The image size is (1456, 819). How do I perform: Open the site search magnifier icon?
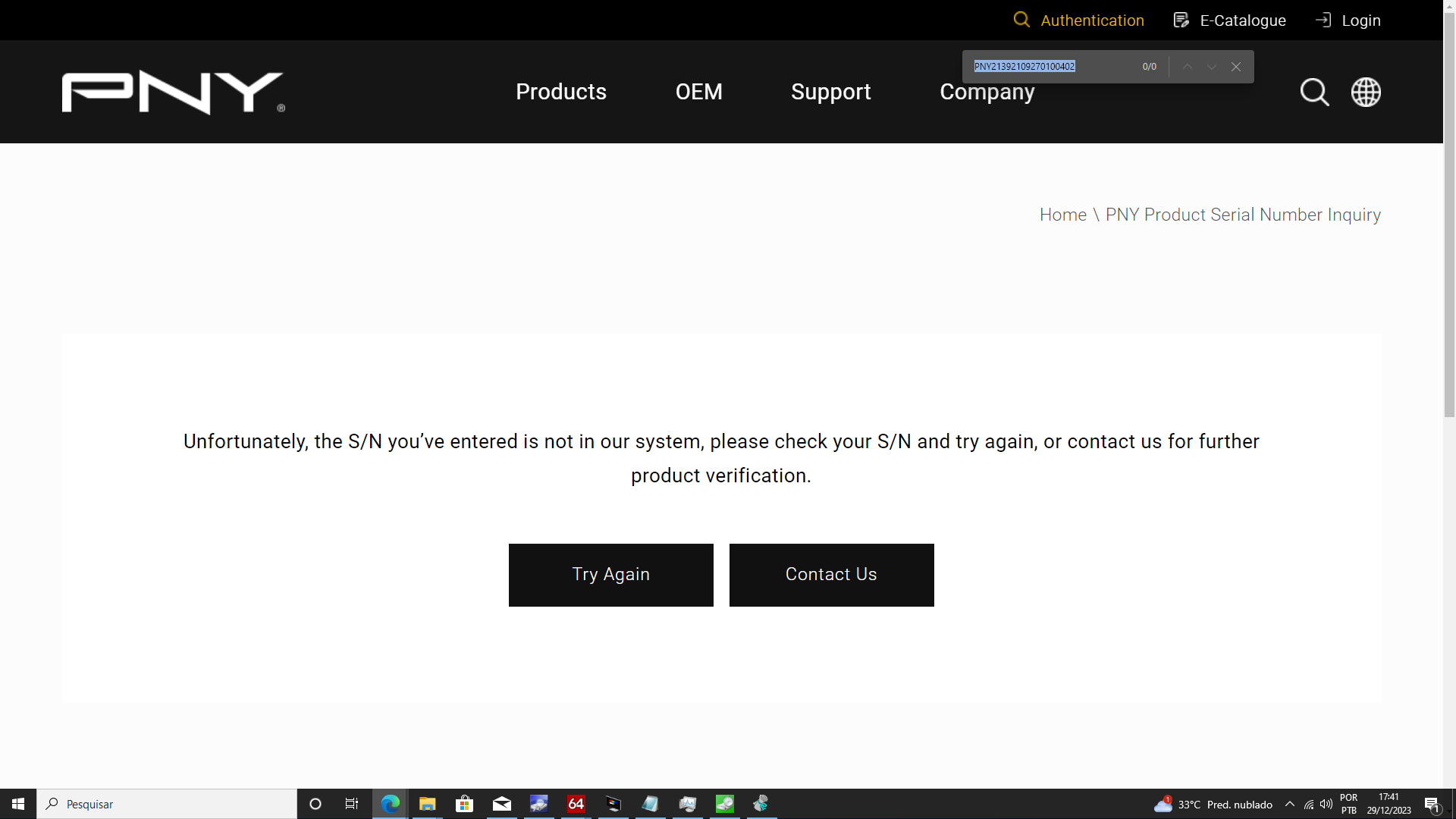(1314, 93)
